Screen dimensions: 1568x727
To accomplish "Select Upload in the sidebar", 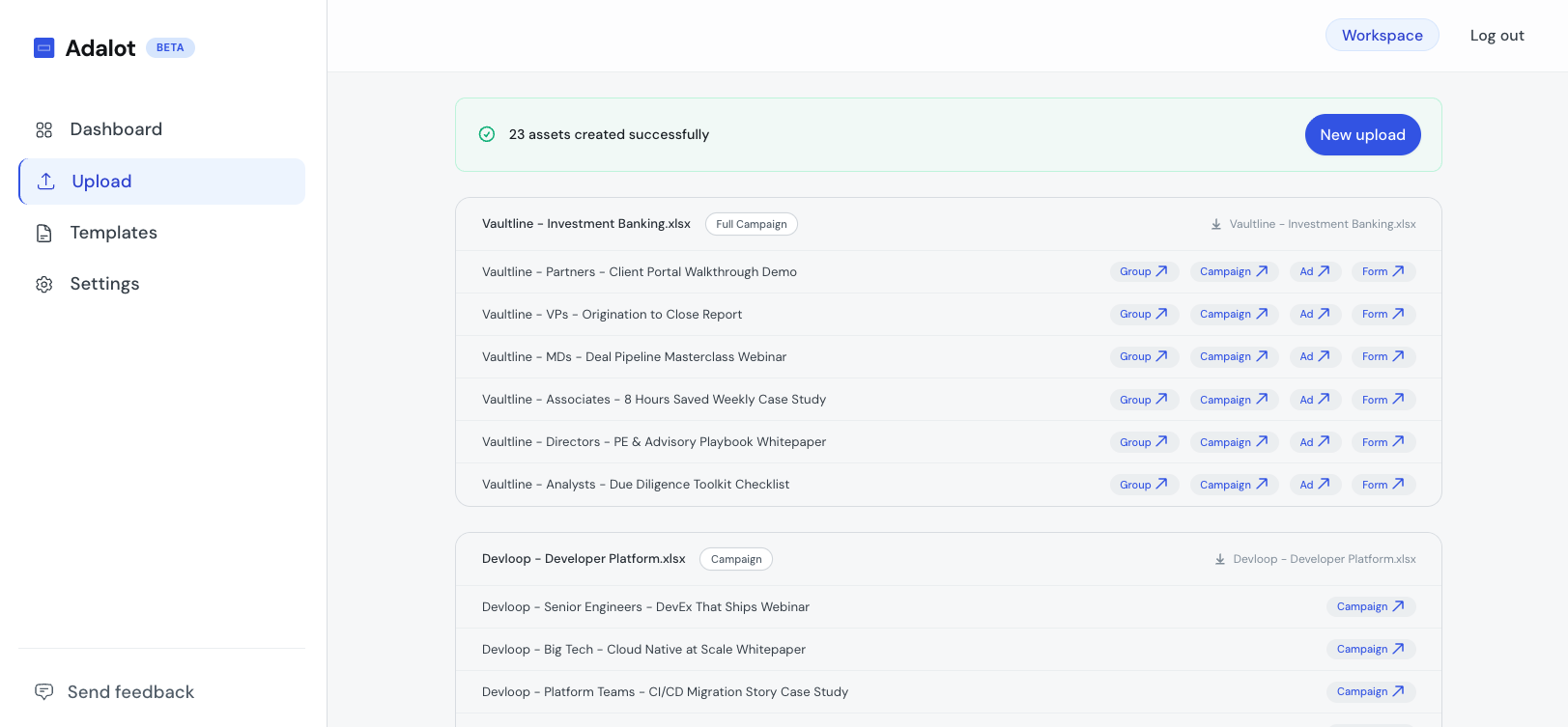I will point(101,182).
